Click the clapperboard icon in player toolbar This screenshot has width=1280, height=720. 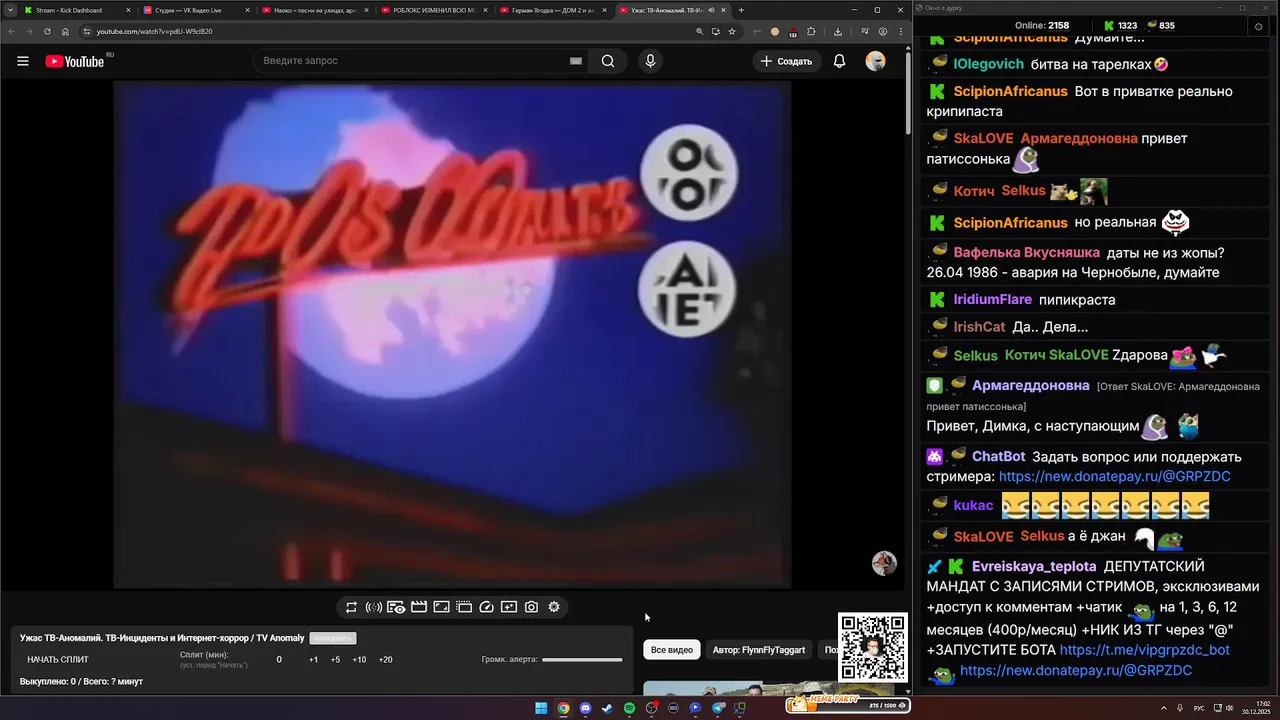[x=419, y=607]
